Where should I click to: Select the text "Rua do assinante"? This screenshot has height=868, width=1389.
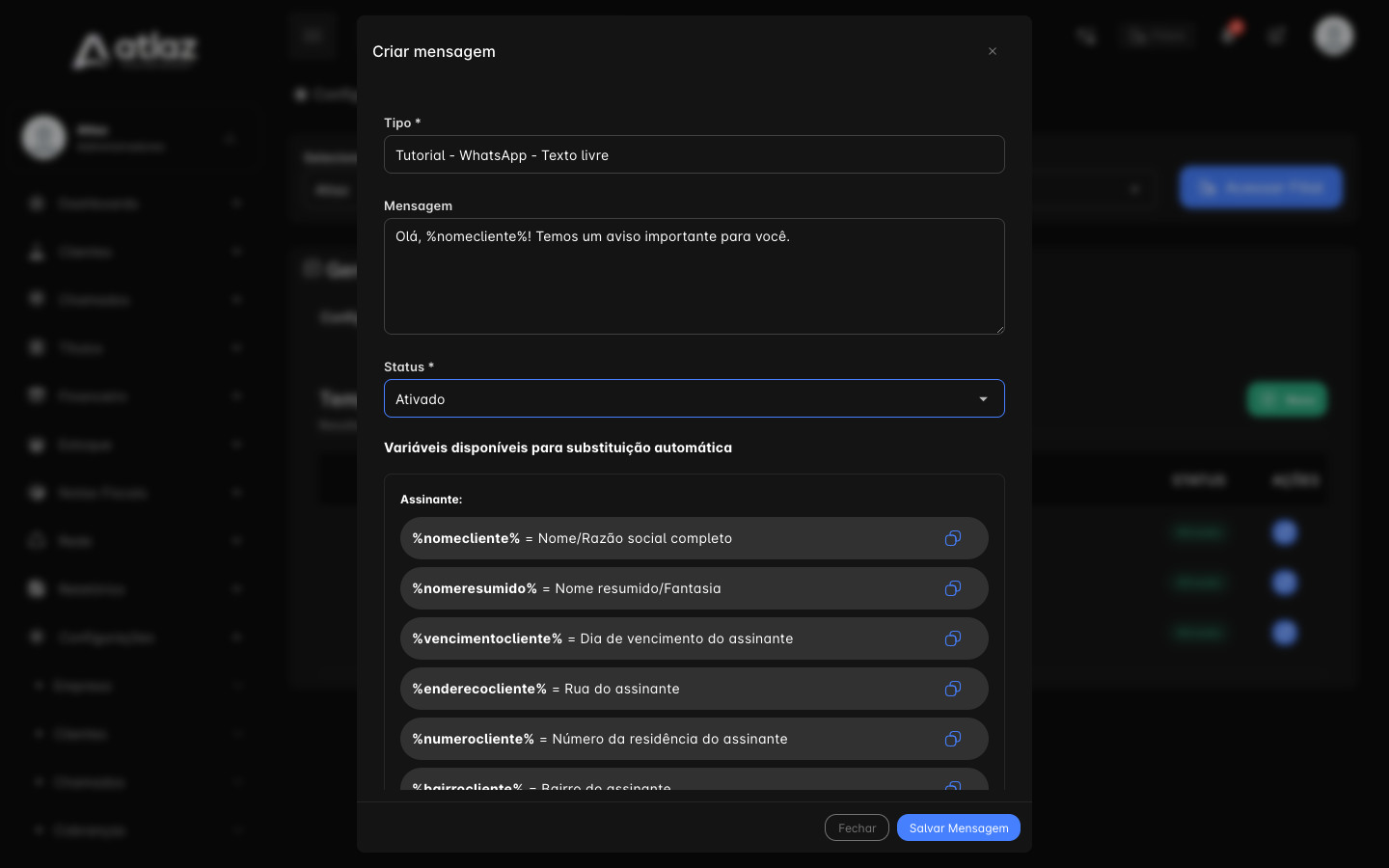click(622, 689)
